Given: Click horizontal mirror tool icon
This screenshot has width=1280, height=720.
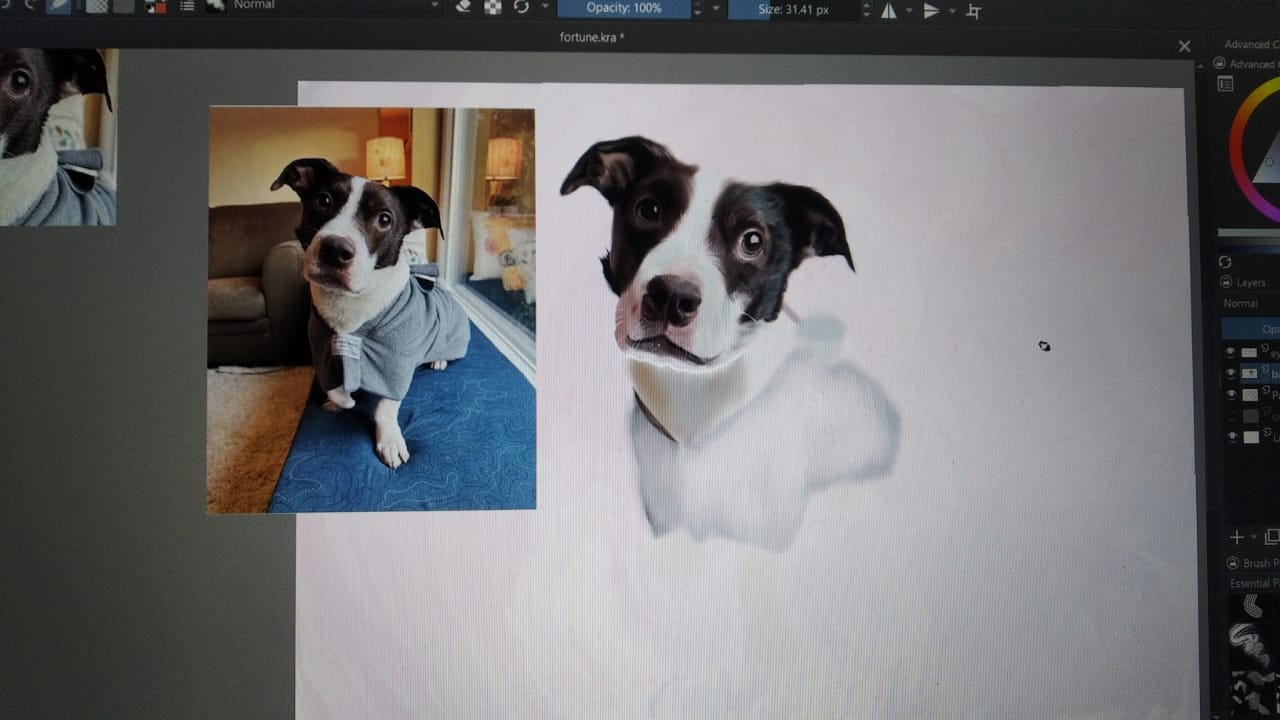Looking at the screenshot, I should (x=888, y=11).
